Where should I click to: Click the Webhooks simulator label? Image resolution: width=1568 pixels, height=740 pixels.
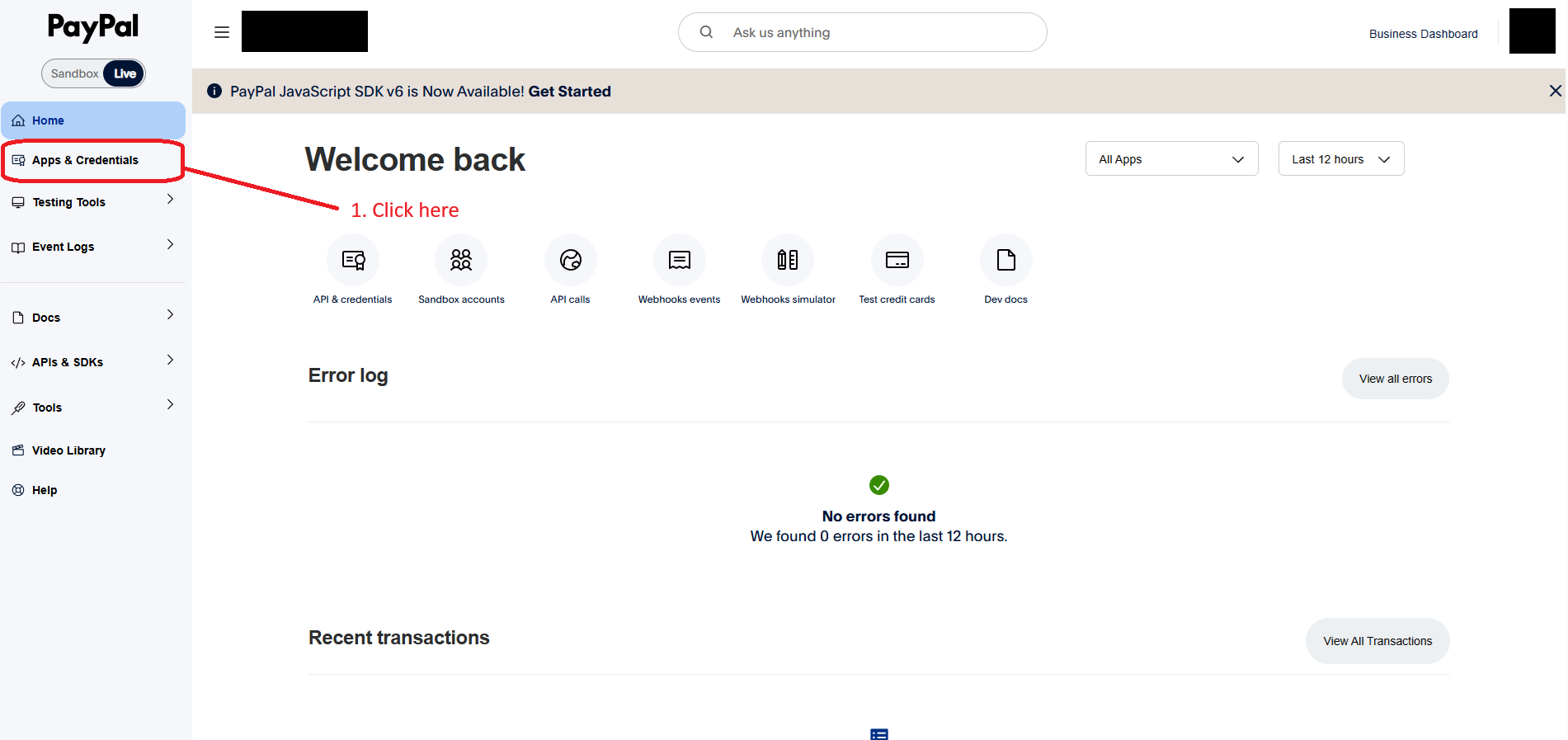[788, 299]
